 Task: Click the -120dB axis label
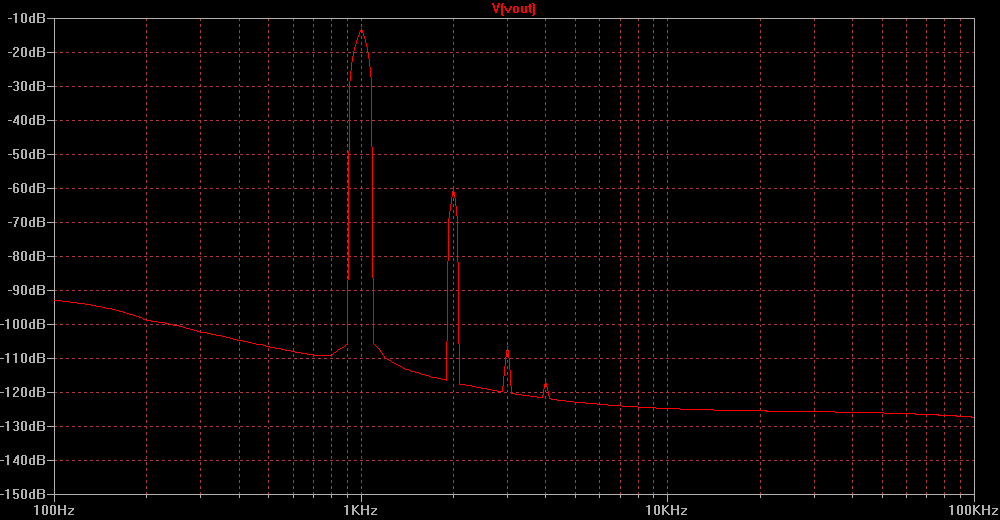pos(24,392)
